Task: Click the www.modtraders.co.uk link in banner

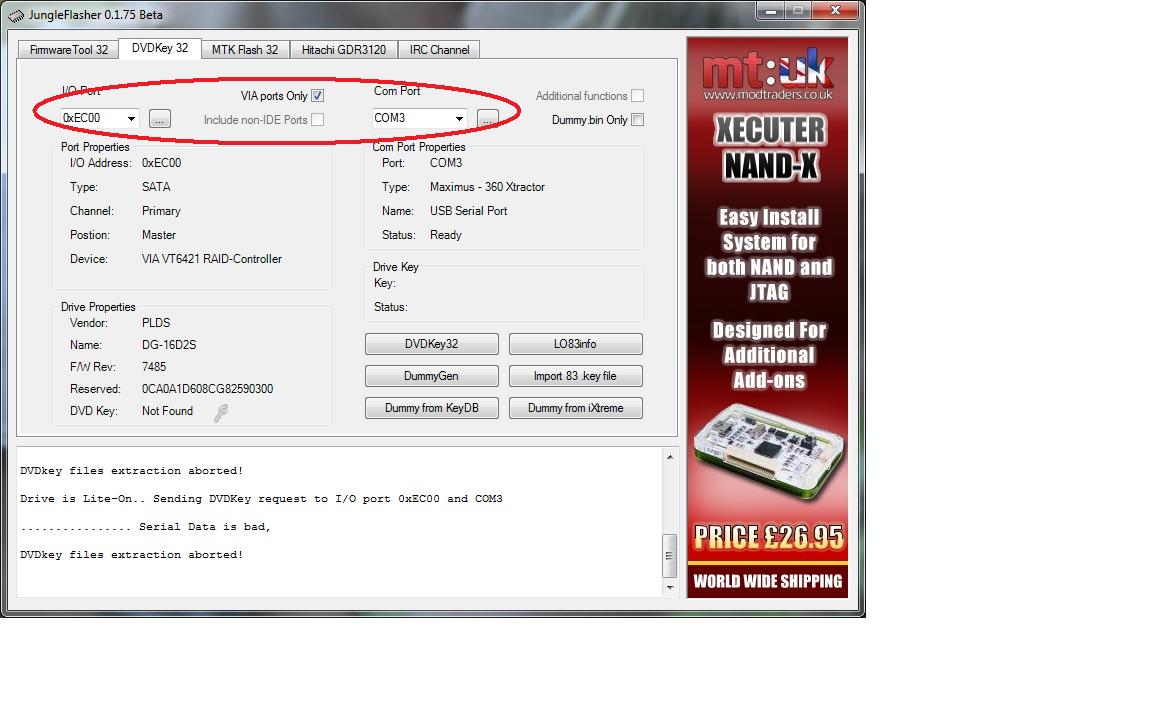Action: coord(768,95)
